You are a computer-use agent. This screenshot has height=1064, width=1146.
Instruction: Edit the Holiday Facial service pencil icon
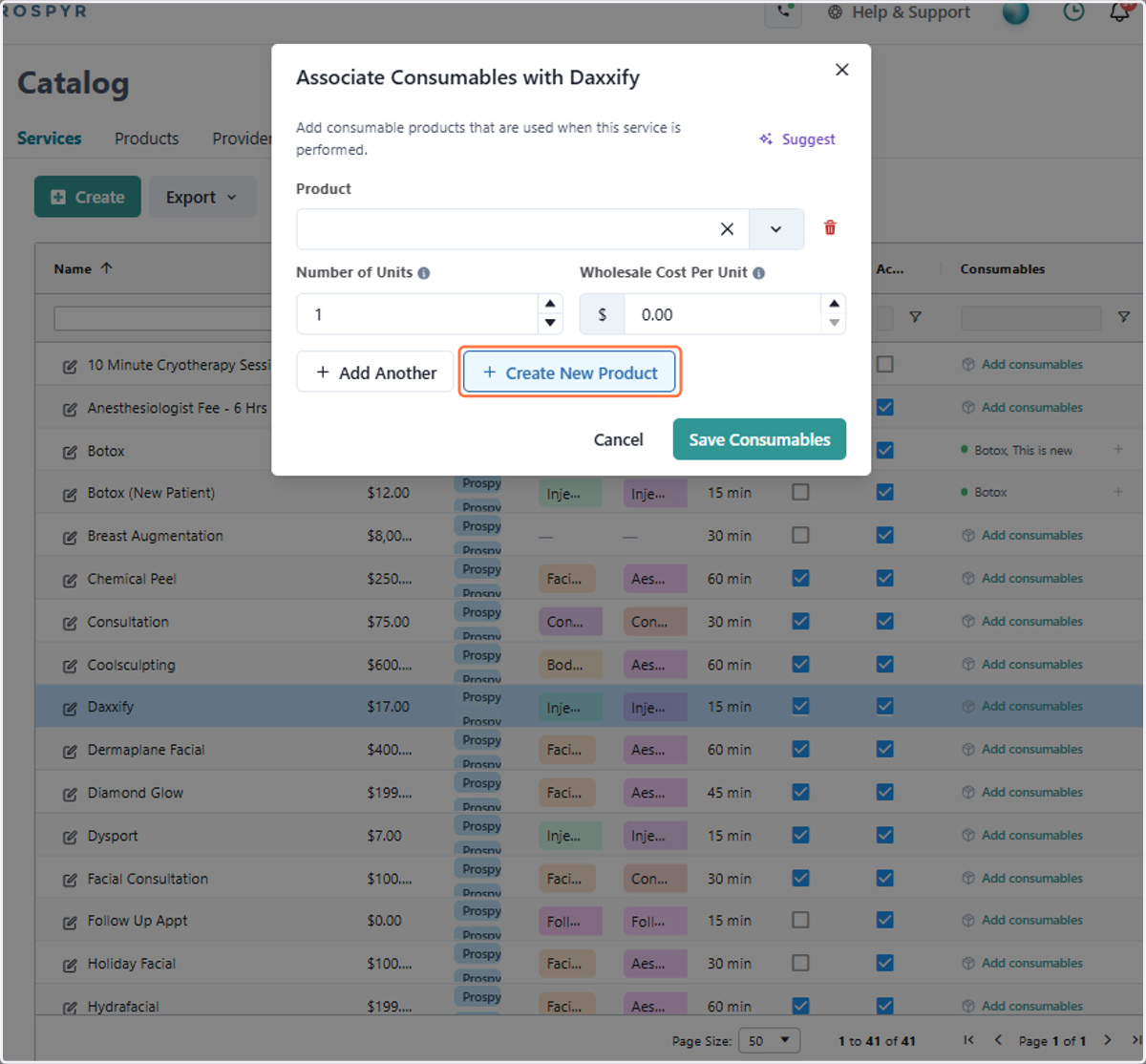tap(70, 966)
